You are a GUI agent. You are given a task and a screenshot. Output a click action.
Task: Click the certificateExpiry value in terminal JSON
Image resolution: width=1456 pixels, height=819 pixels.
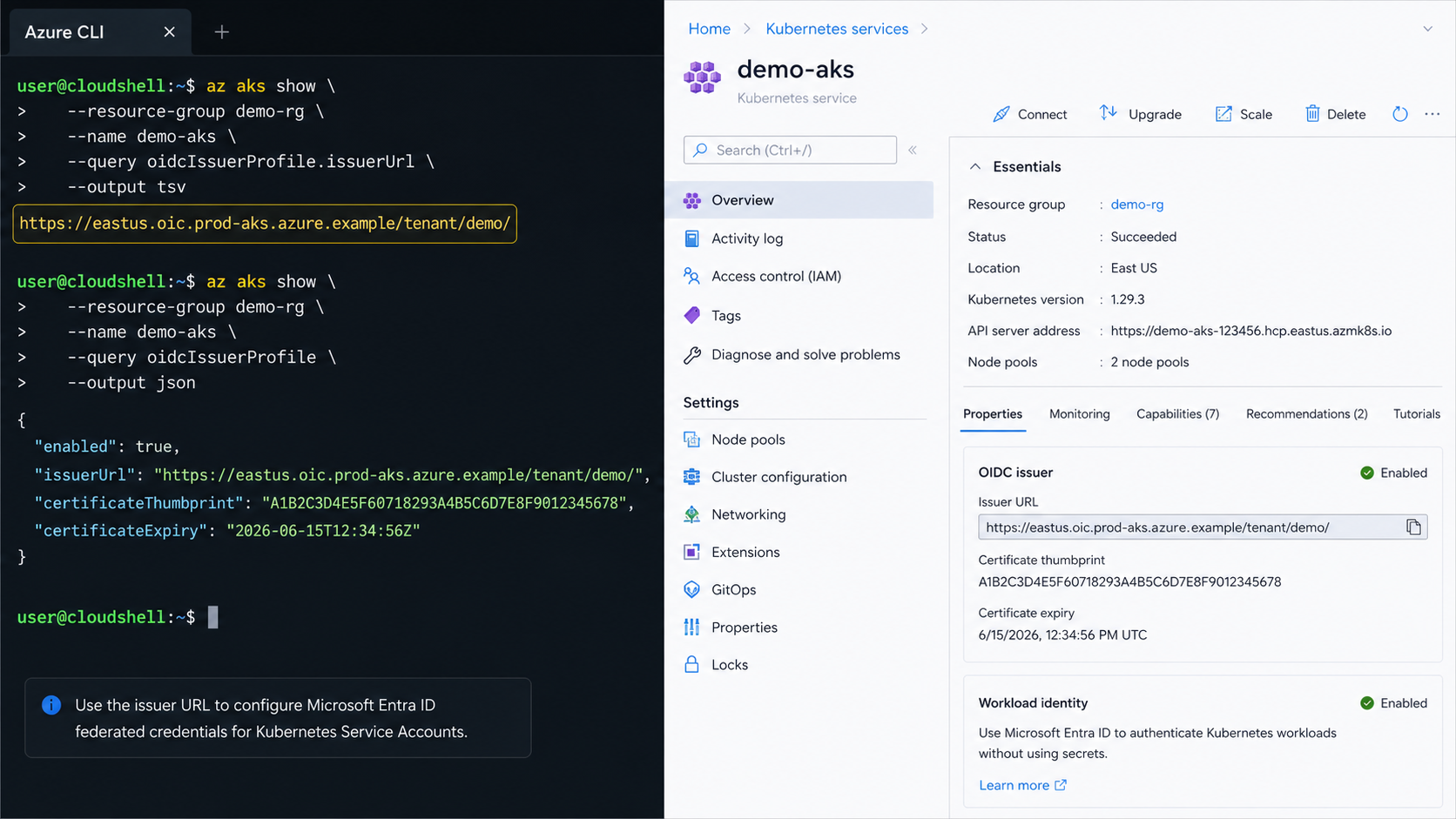(x=323, y=531)
